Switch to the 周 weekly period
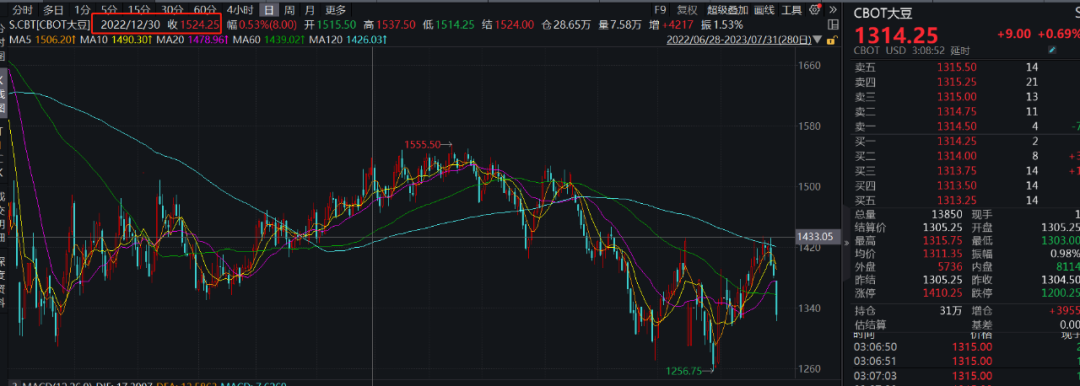The height and width of the screenshot is (386, 1080). click(x=289, y=10)
